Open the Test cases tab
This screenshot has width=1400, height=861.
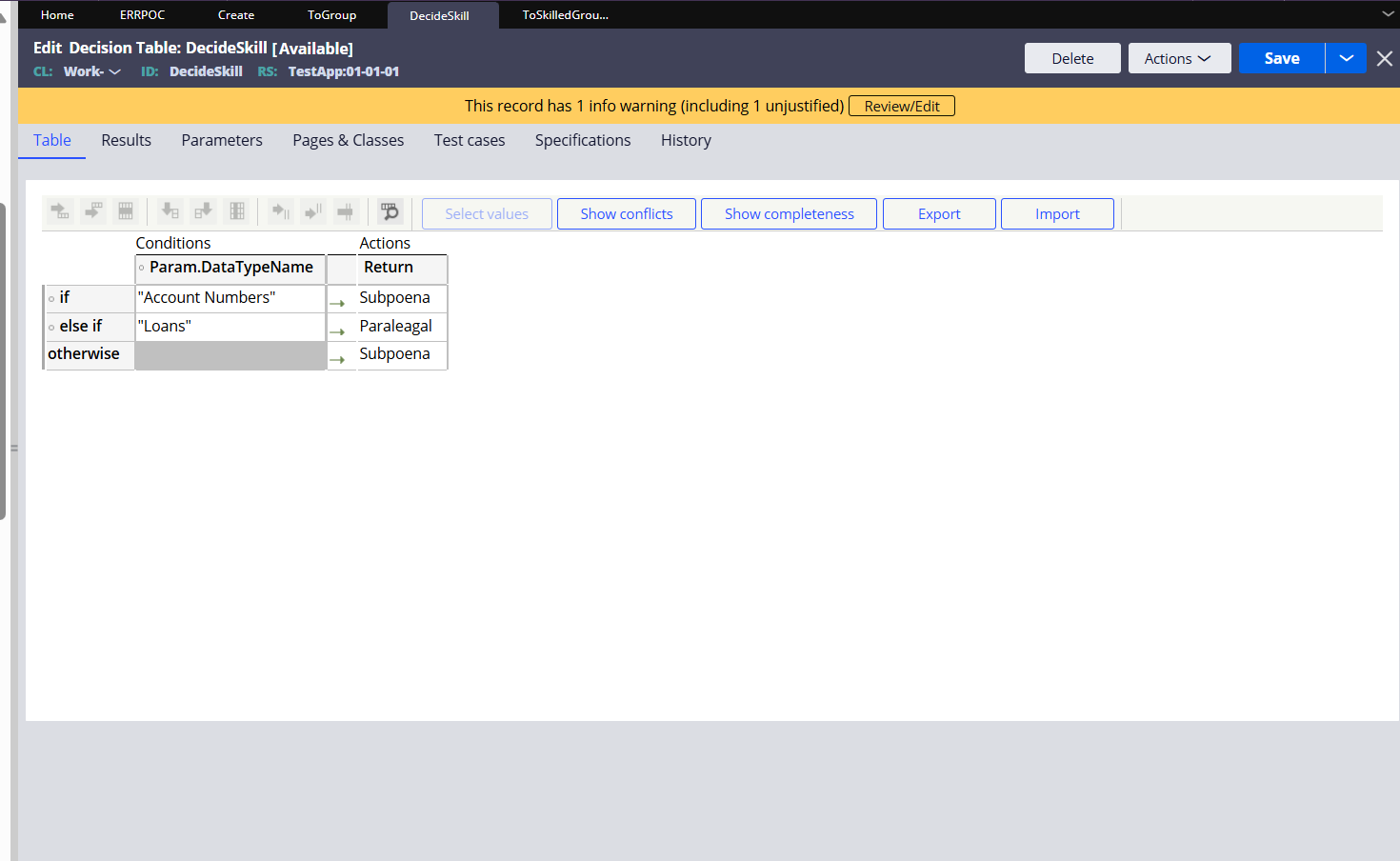pos(469,140)
